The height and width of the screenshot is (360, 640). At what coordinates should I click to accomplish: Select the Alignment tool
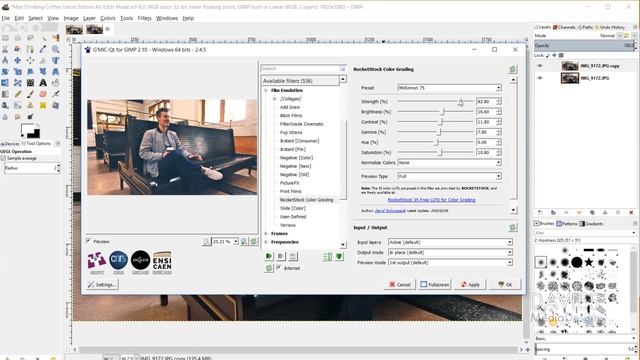[x=30, y=60]
